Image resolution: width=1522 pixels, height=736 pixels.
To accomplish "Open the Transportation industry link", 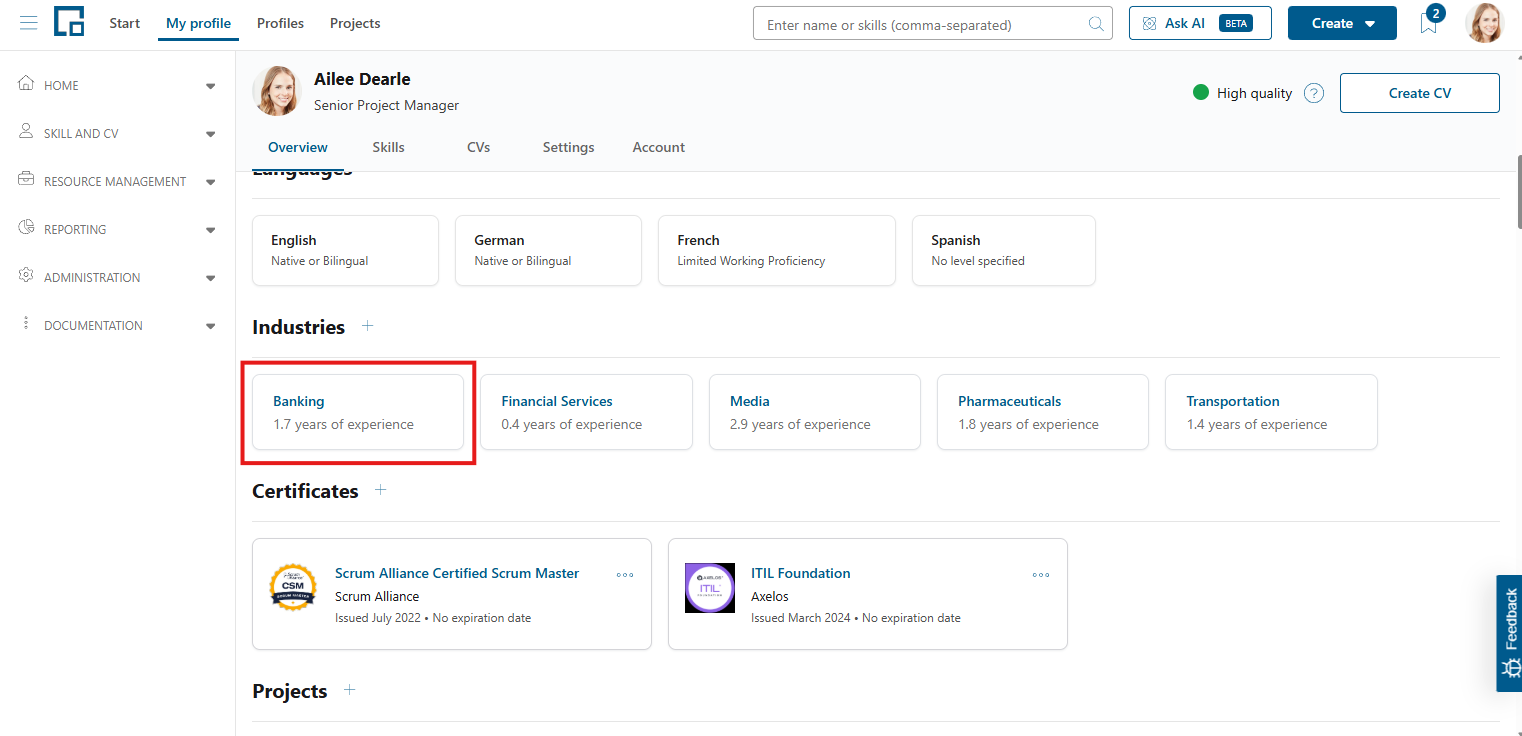I will [x=1233, y=401].
